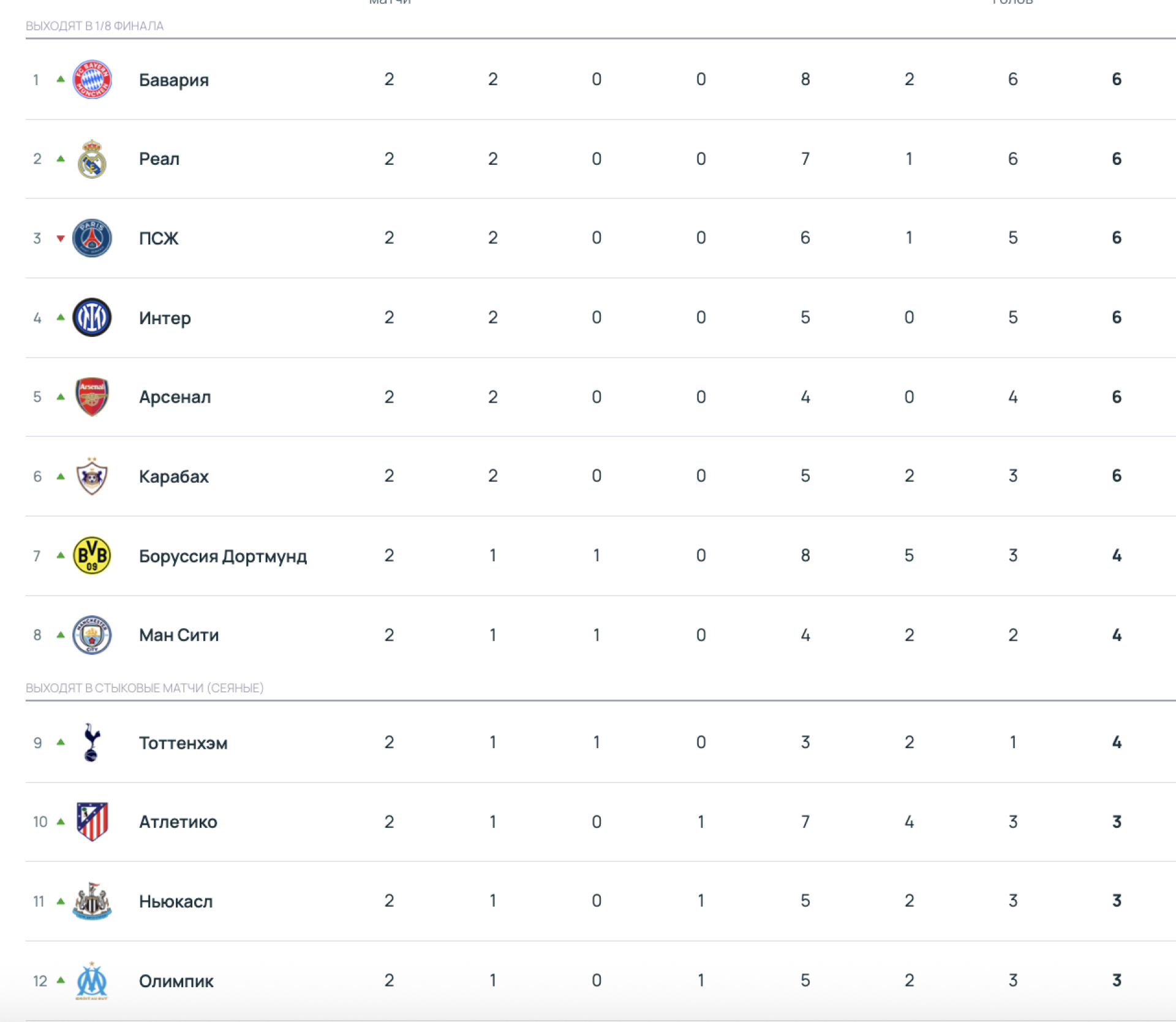
Task: Click the Real Madrid crest icon
Action: [92, 159]
